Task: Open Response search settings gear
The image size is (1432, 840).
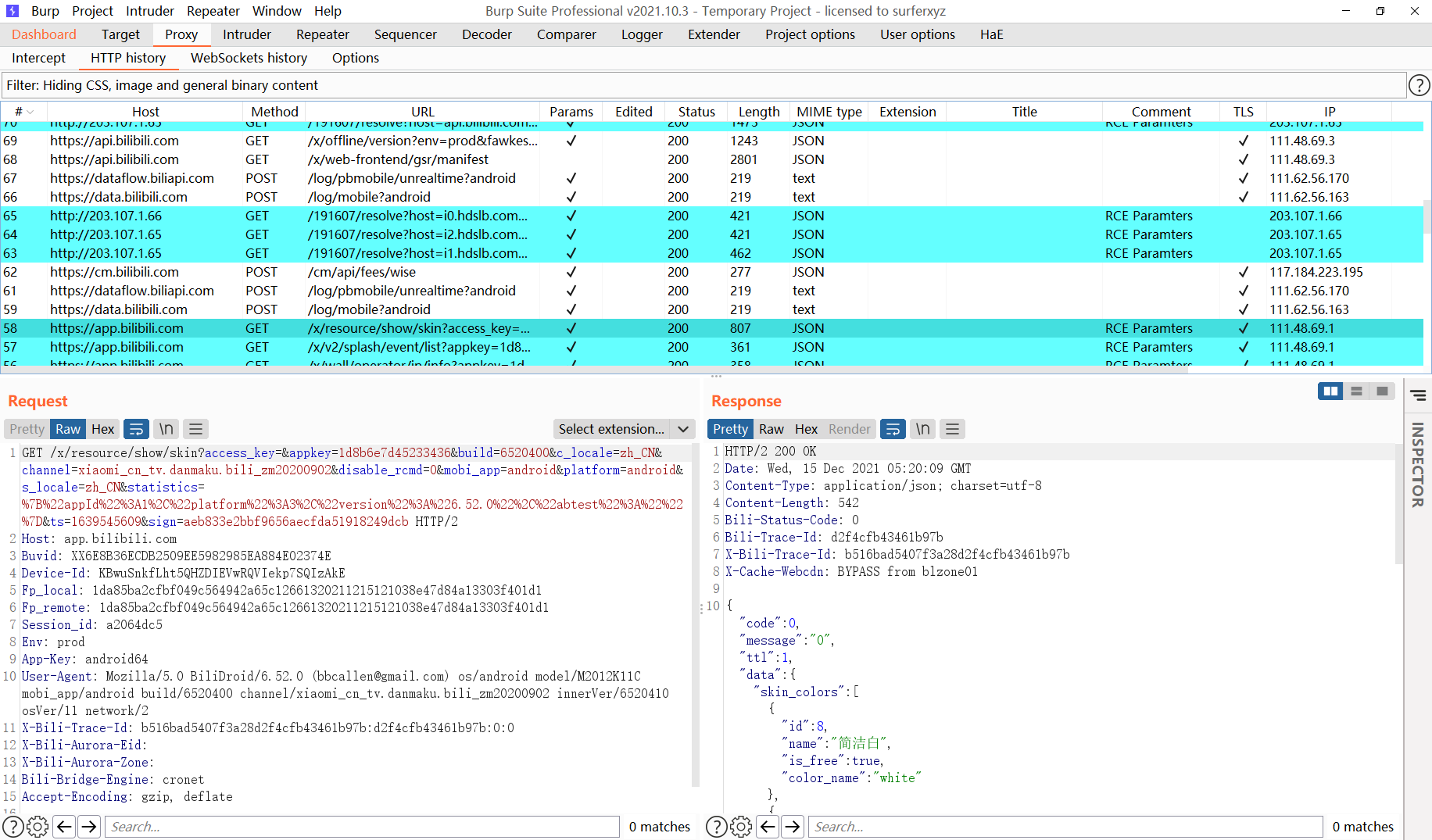Action: coord(741,827)
